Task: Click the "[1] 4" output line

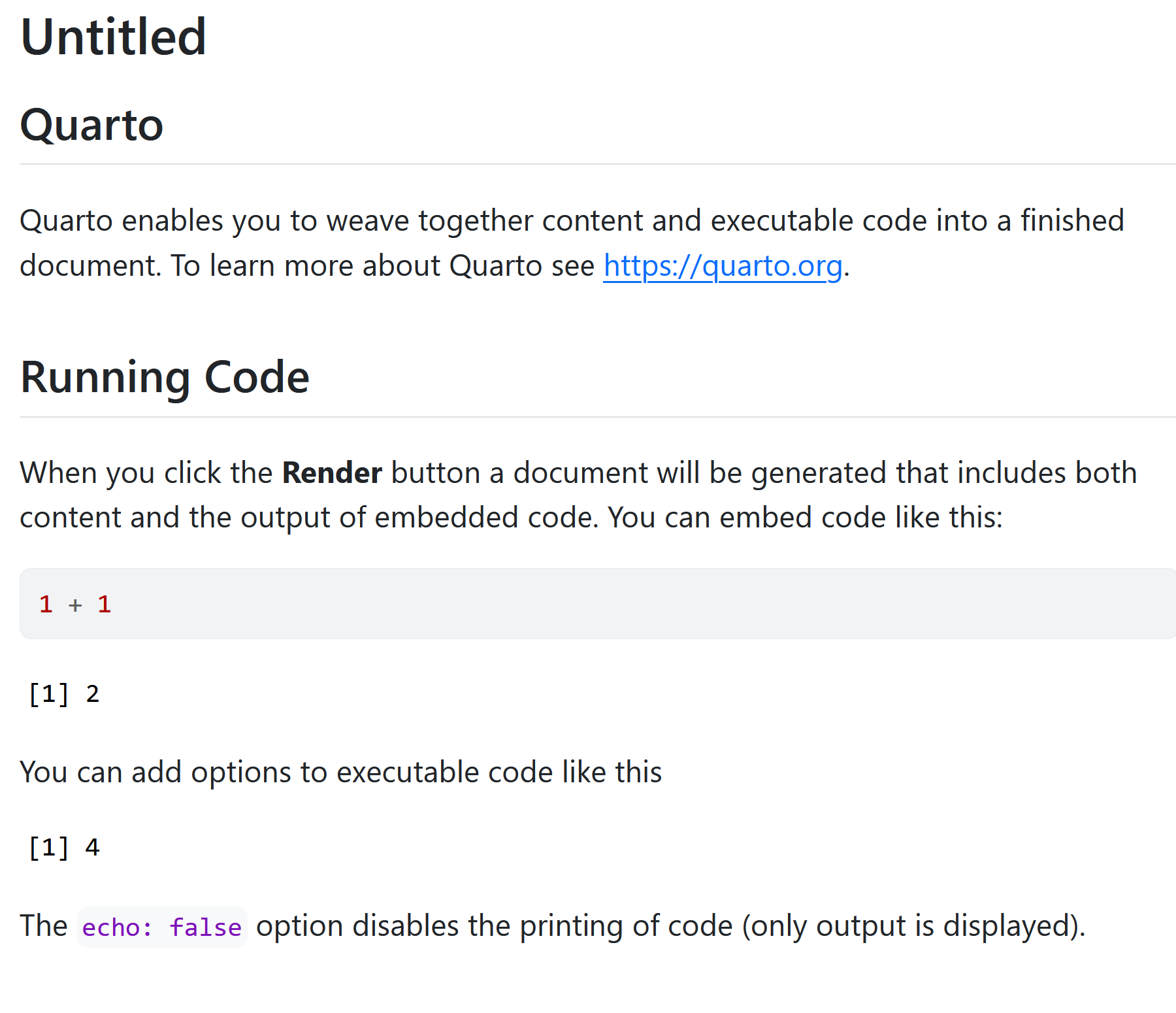Action: (63, 848)
